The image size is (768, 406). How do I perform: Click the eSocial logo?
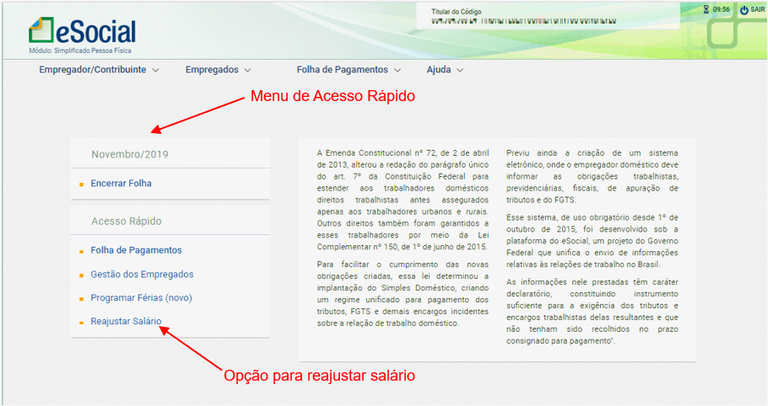click(x=82, y=31)
